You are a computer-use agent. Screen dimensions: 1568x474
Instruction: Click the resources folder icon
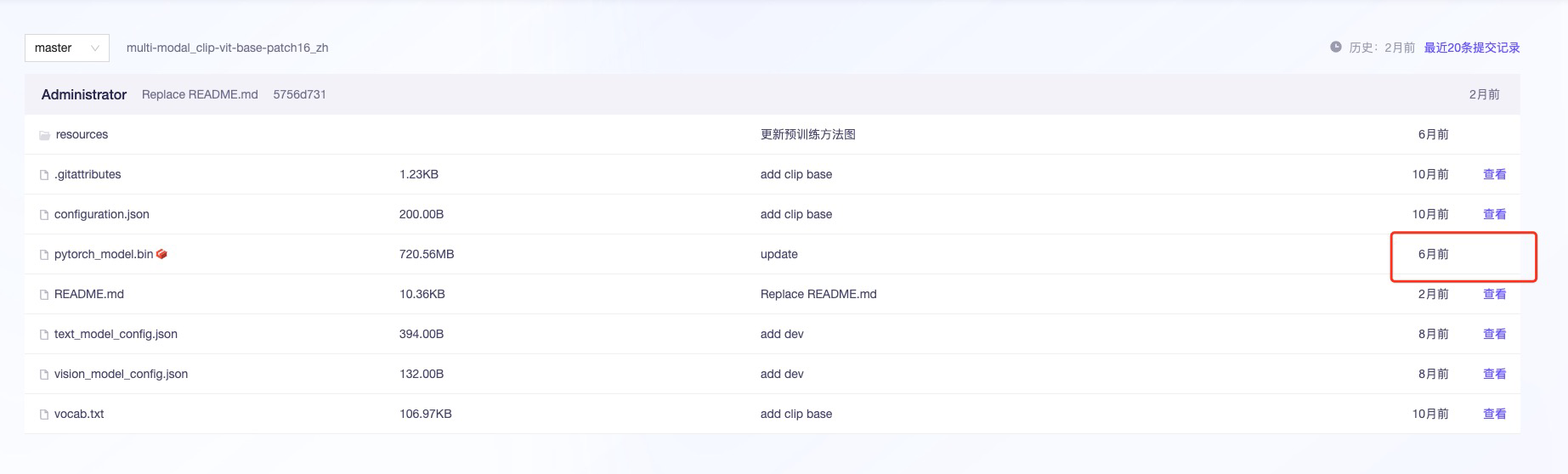point(44,135)
